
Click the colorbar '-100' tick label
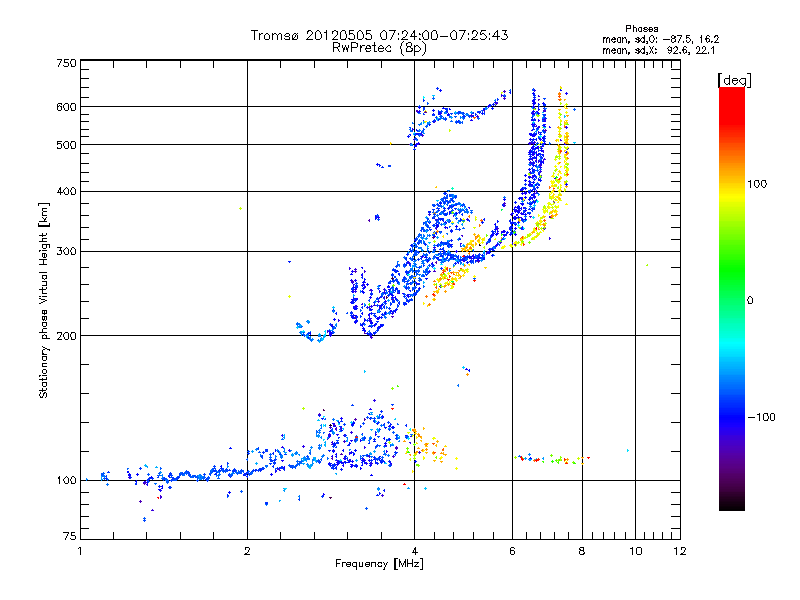click(761, 417)
